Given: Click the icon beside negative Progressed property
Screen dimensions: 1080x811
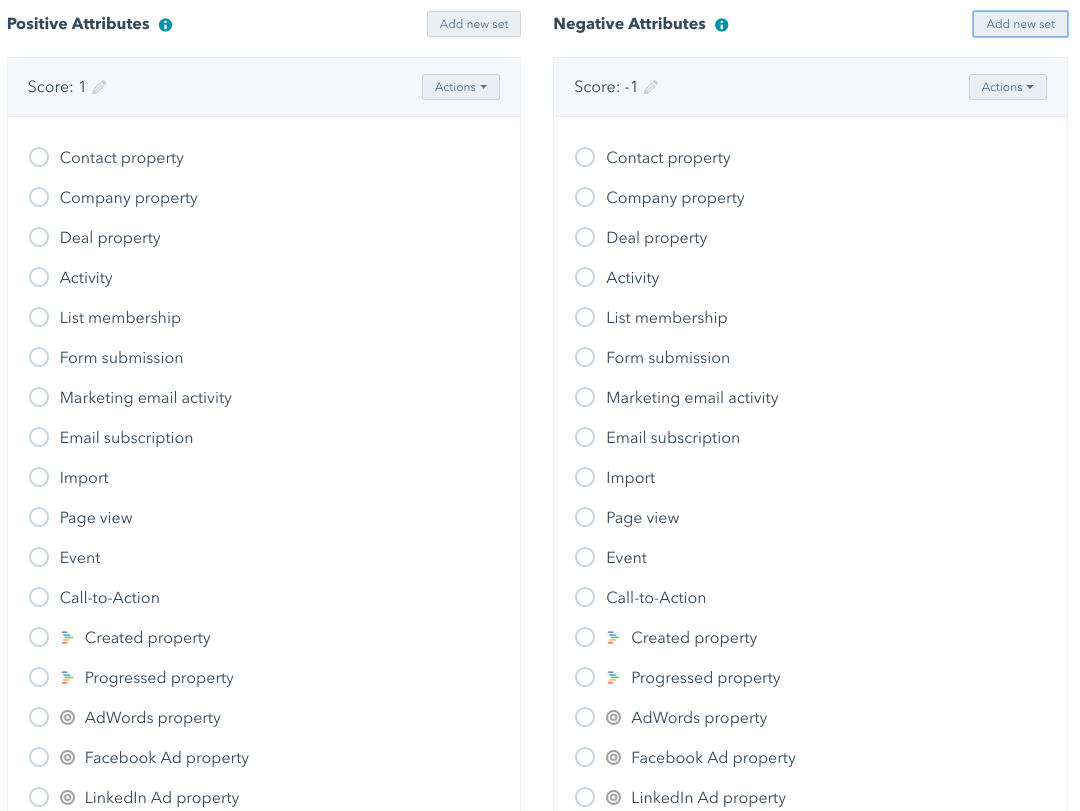Looking at the screenshot, I should point(614,678).
